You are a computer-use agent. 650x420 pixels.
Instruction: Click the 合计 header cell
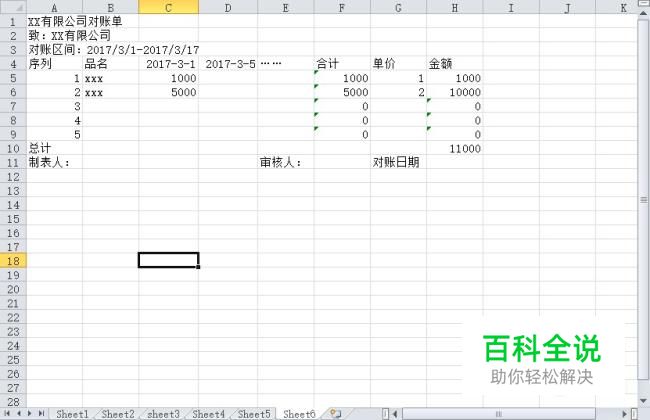click(x=342, y=63)
